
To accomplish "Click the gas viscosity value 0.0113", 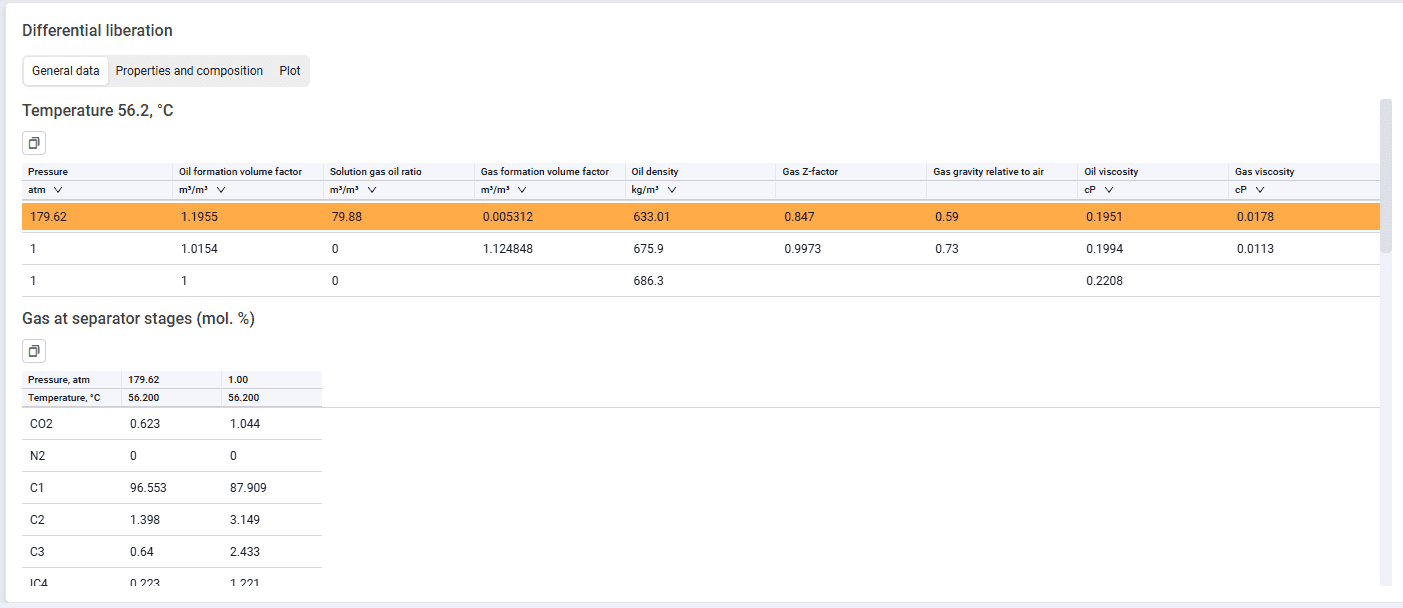I will coord(1255,249).
